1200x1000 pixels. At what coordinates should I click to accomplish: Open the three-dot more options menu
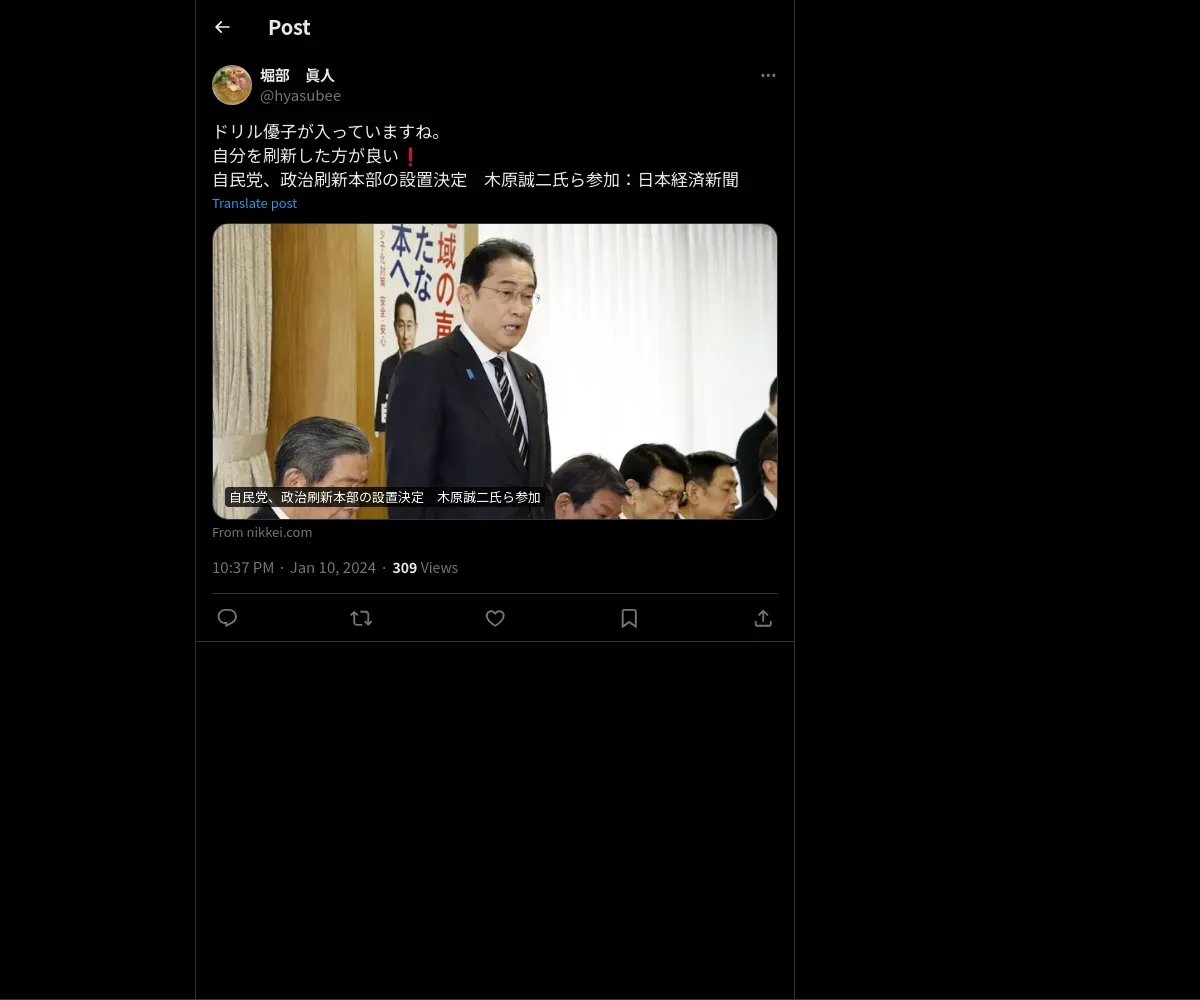click(768, 75)
